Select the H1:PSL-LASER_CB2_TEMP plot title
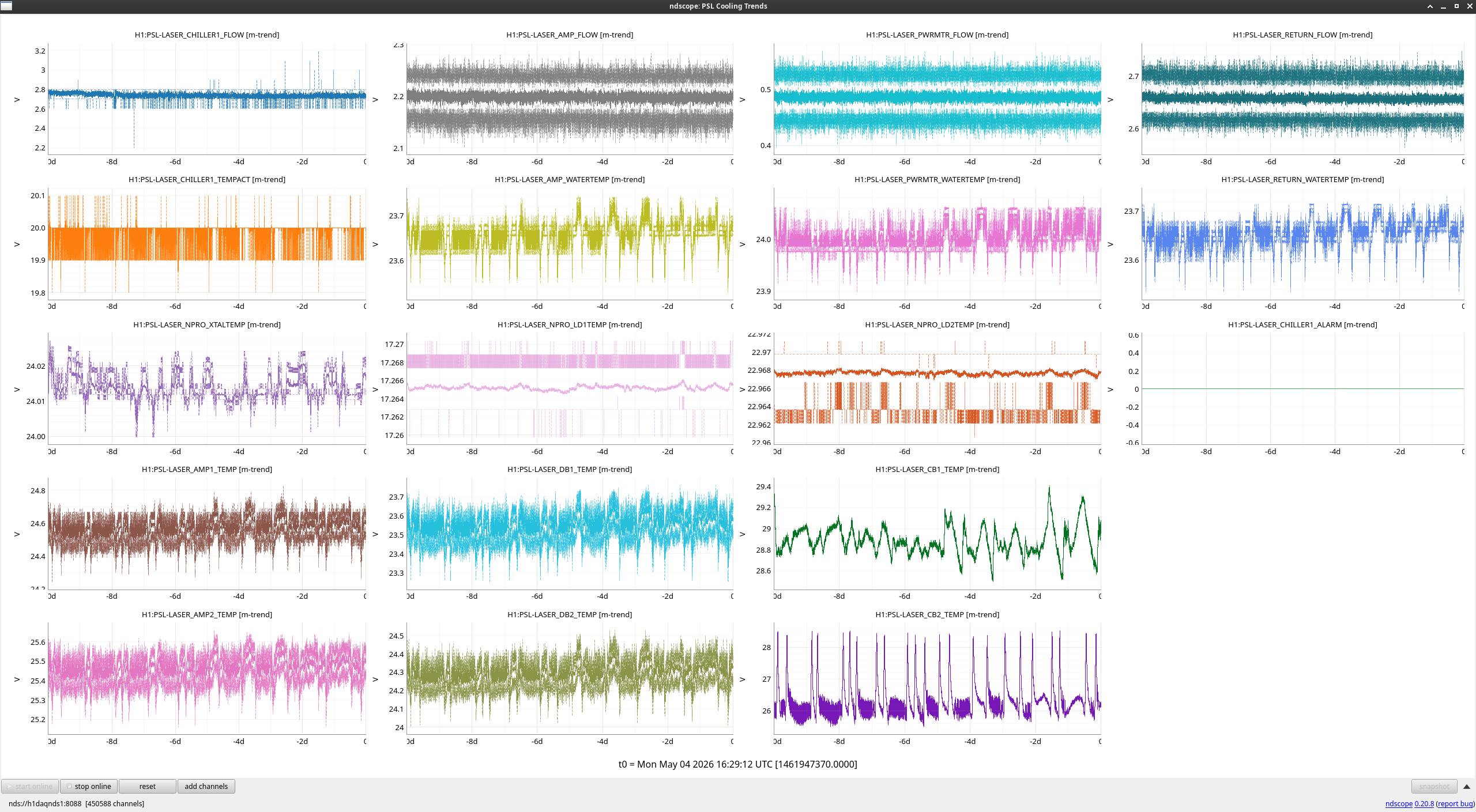This screenshot has height=812, width=1476. tap(937, 614)
